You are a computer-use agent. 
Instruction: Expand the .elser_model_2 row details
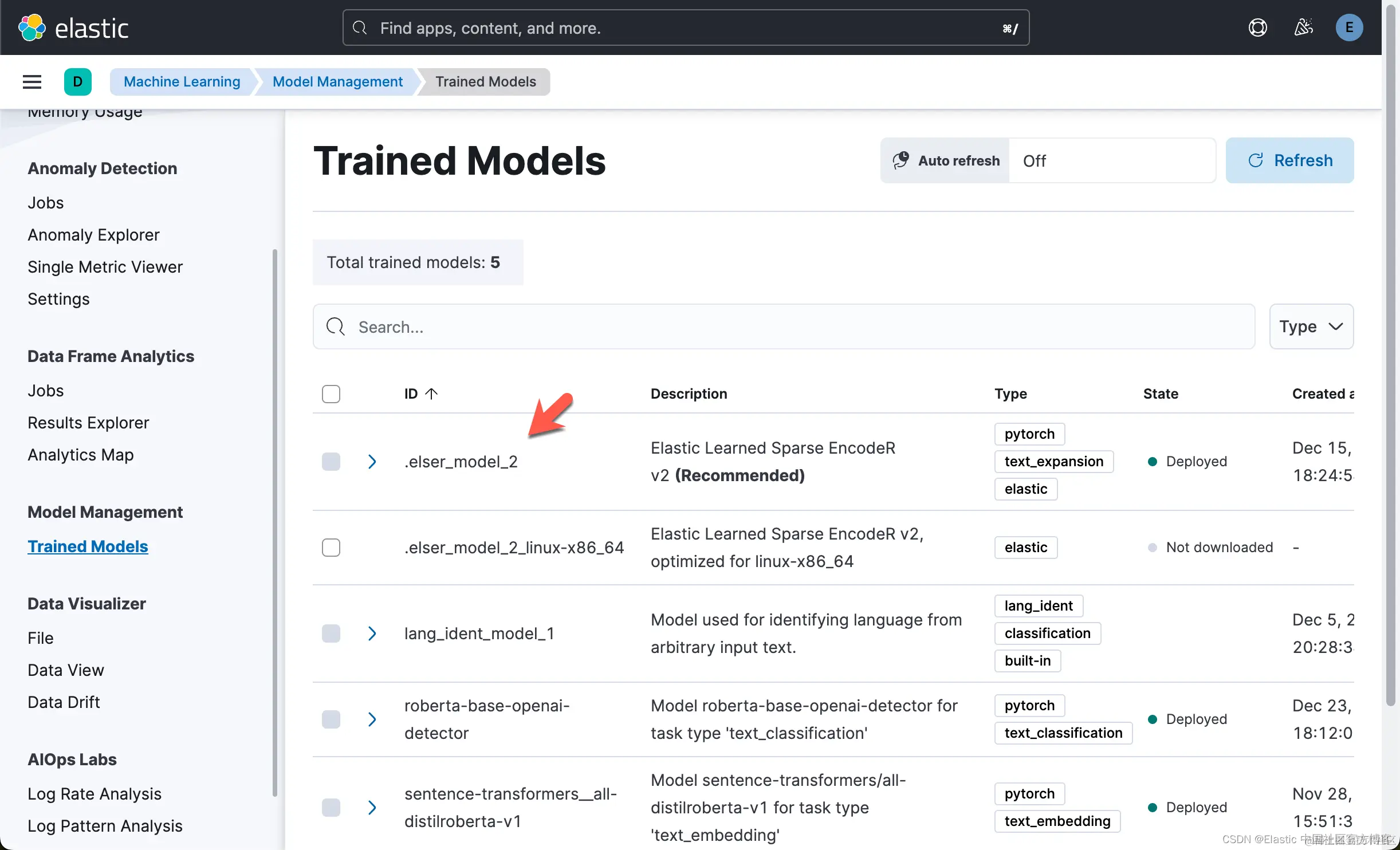coord(372,462)
